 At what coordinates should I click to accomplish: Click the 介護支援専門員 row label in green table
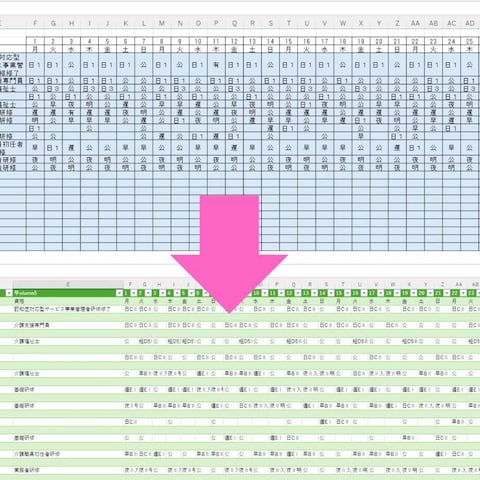[32, 325]
